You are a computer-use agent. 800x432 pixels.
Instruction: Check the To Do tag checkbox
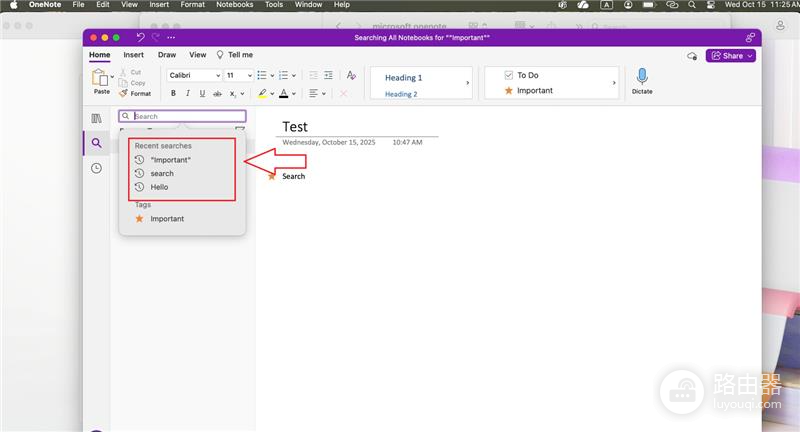point(508,75)
